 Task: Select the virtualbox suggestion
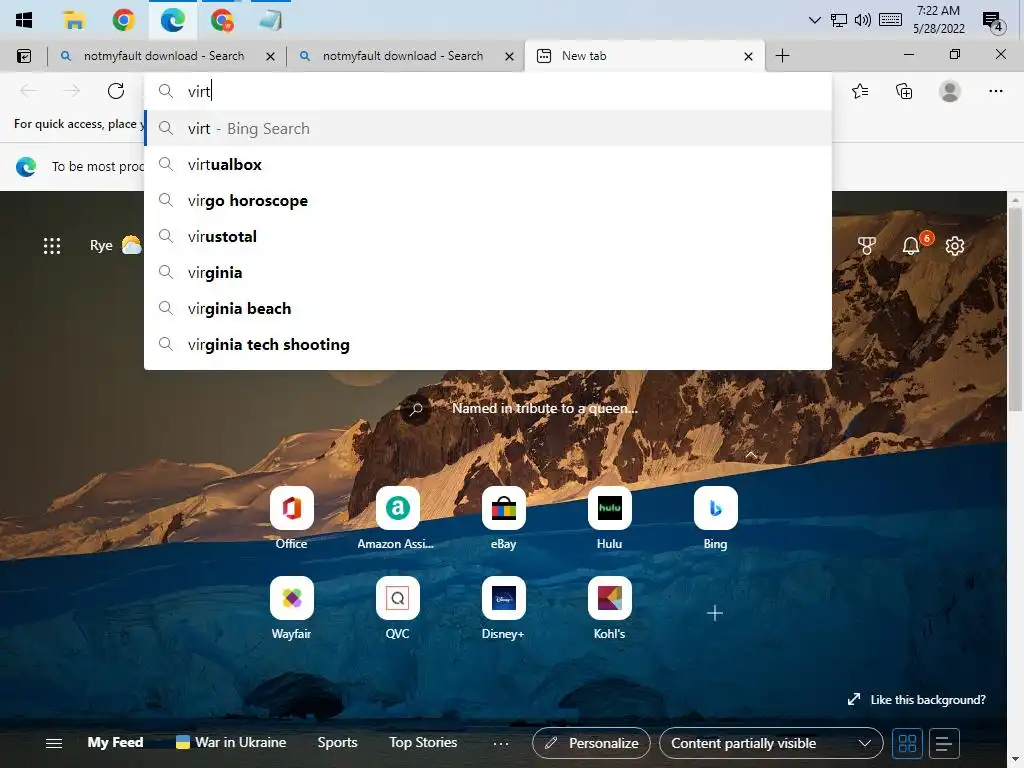pos(487,165)
